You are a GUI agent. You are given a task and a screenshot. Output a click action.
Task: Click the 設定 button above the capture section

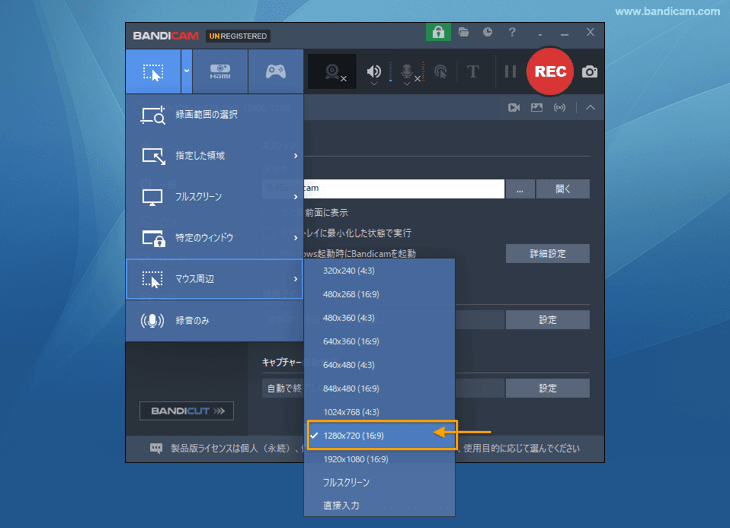548,320
